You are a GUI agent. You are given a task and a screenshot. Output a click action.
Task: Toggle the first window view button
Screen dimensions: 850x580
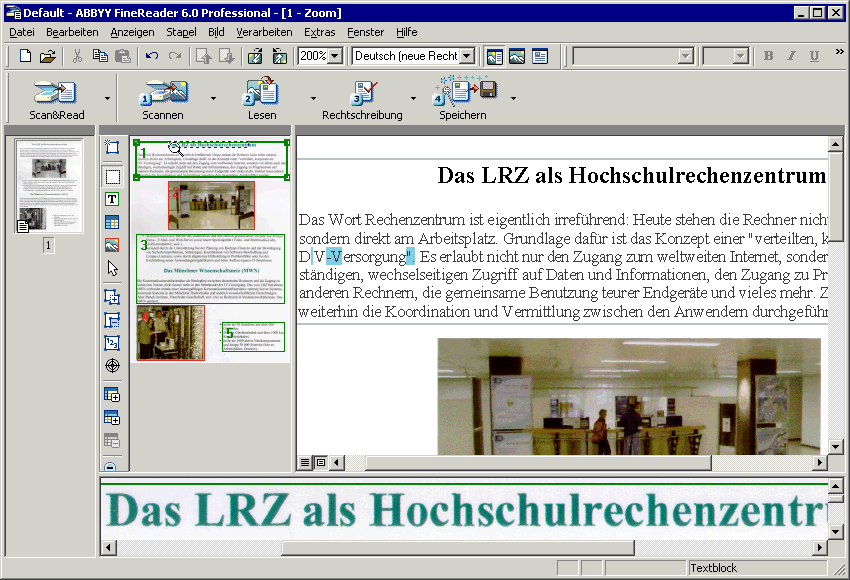pos(494,56)
